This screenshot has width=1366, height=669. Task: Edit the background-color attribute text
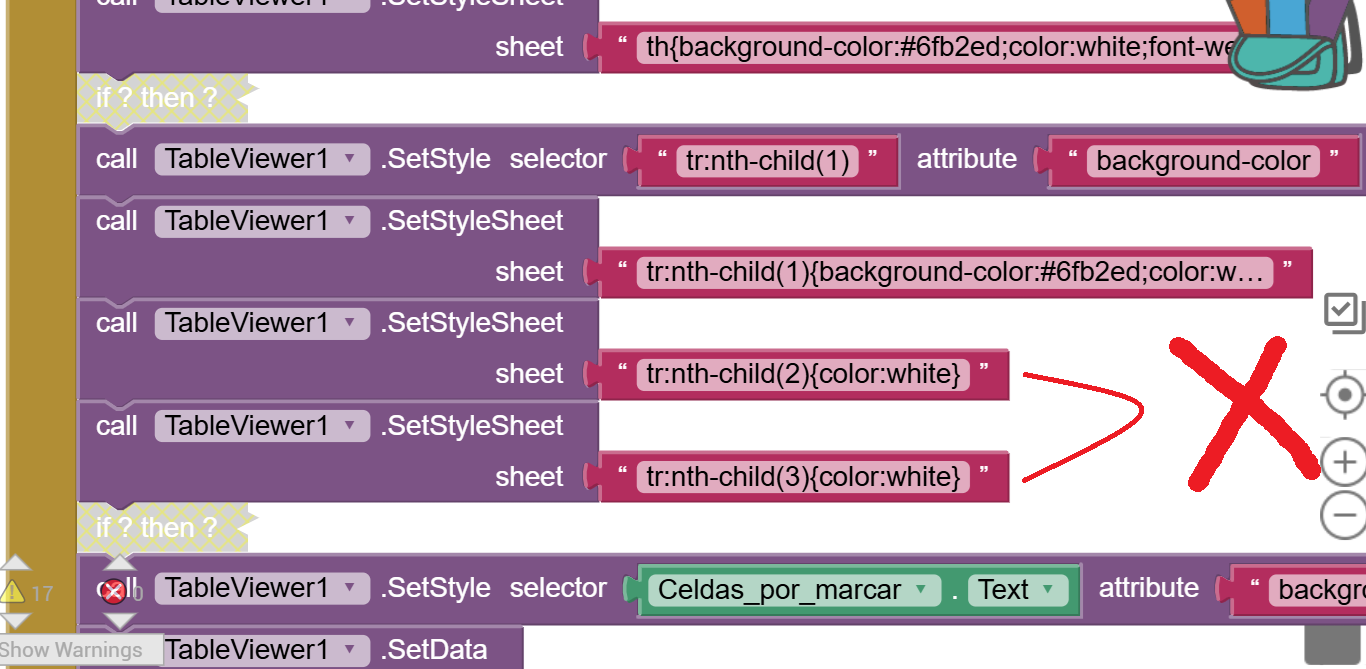(1203, 161)
